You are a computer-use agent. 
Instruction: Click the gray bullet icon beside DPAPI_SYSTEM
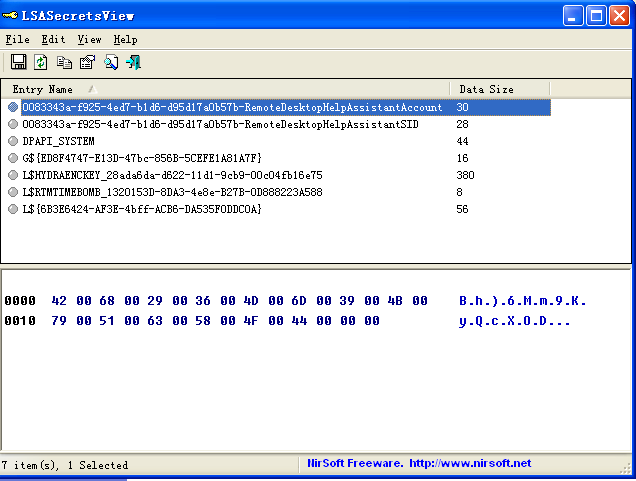[x=13, y=141]
